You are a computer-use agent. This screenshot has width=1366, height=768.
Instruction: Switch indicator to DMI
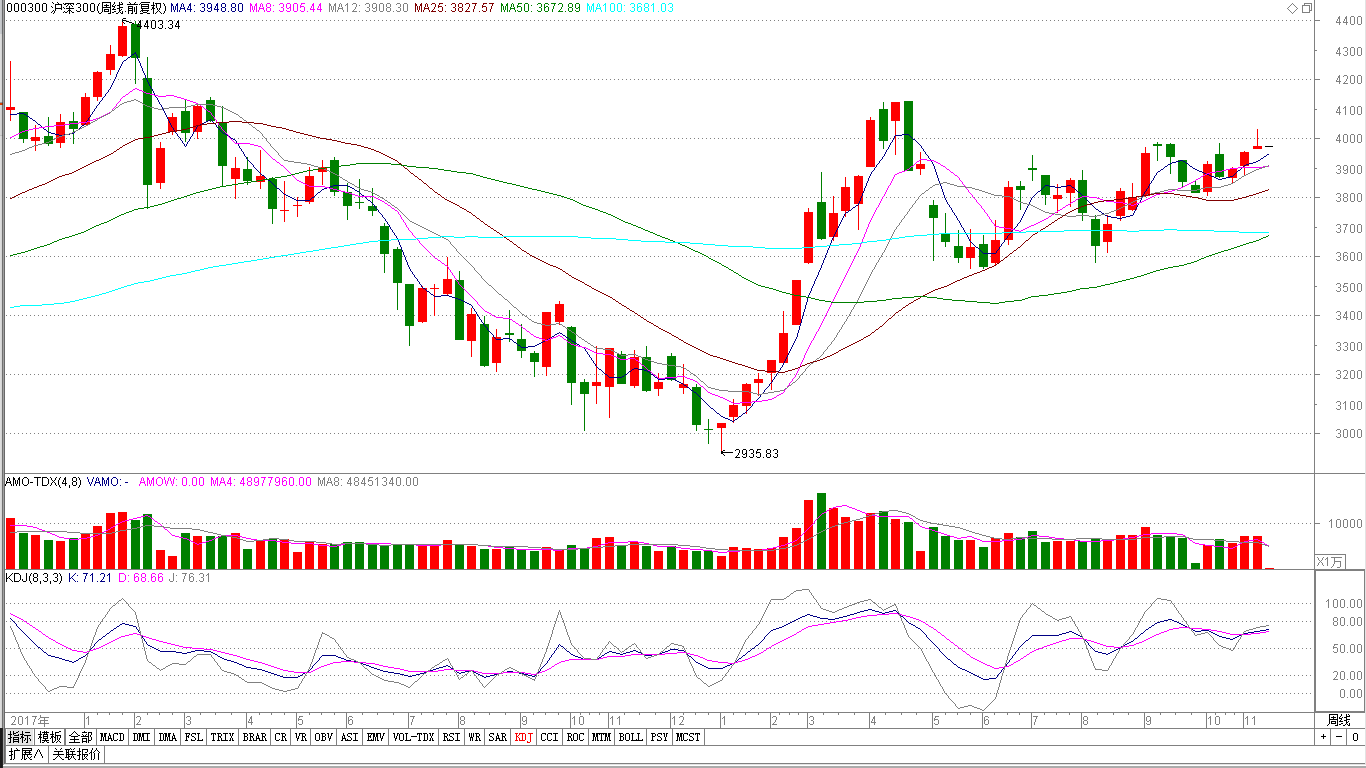pyautogui.click(x=141, y=737)
